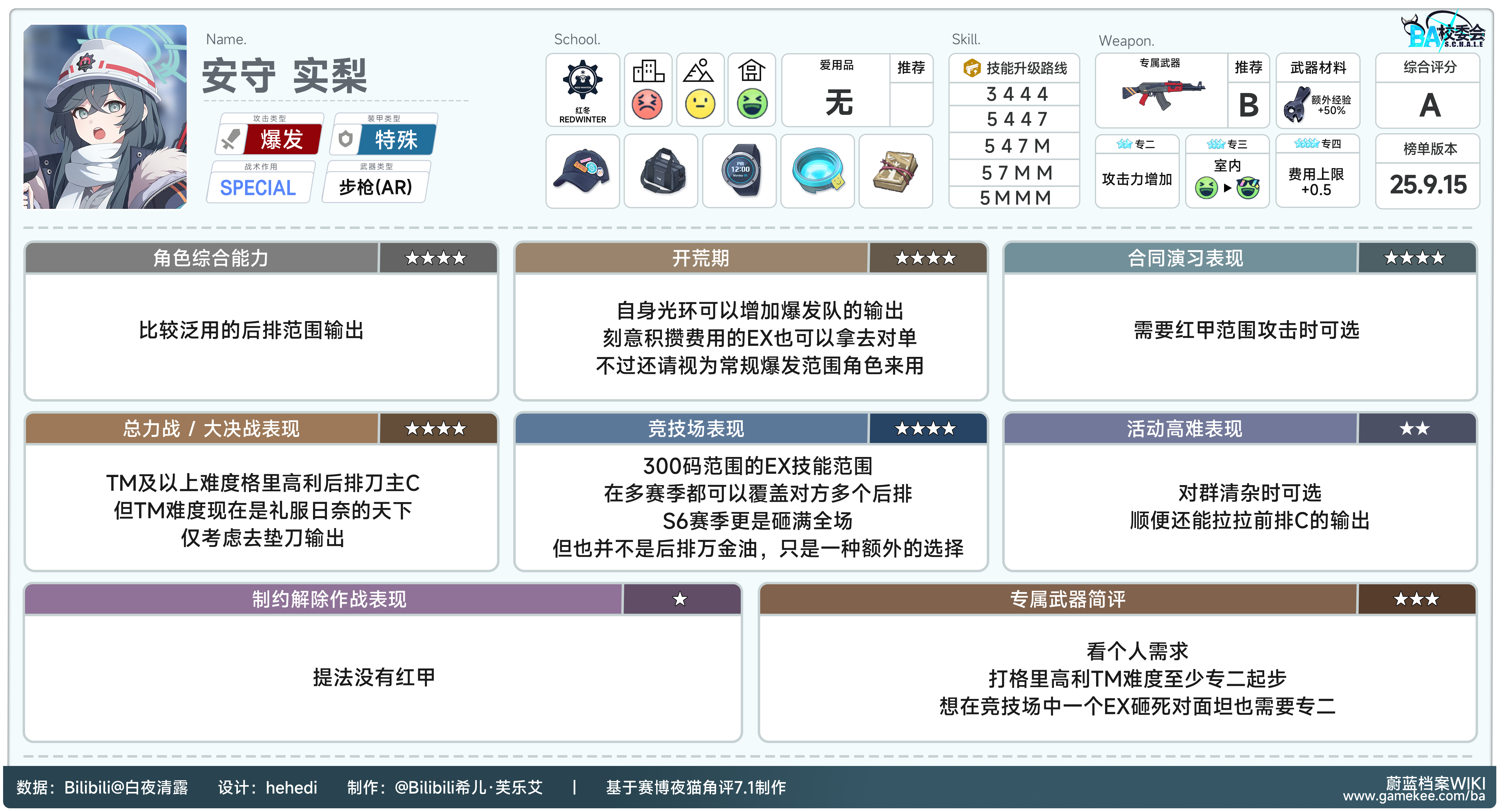
Task: Click the 总力战 / 大决战表现 header bar
Action: point(210,429)
